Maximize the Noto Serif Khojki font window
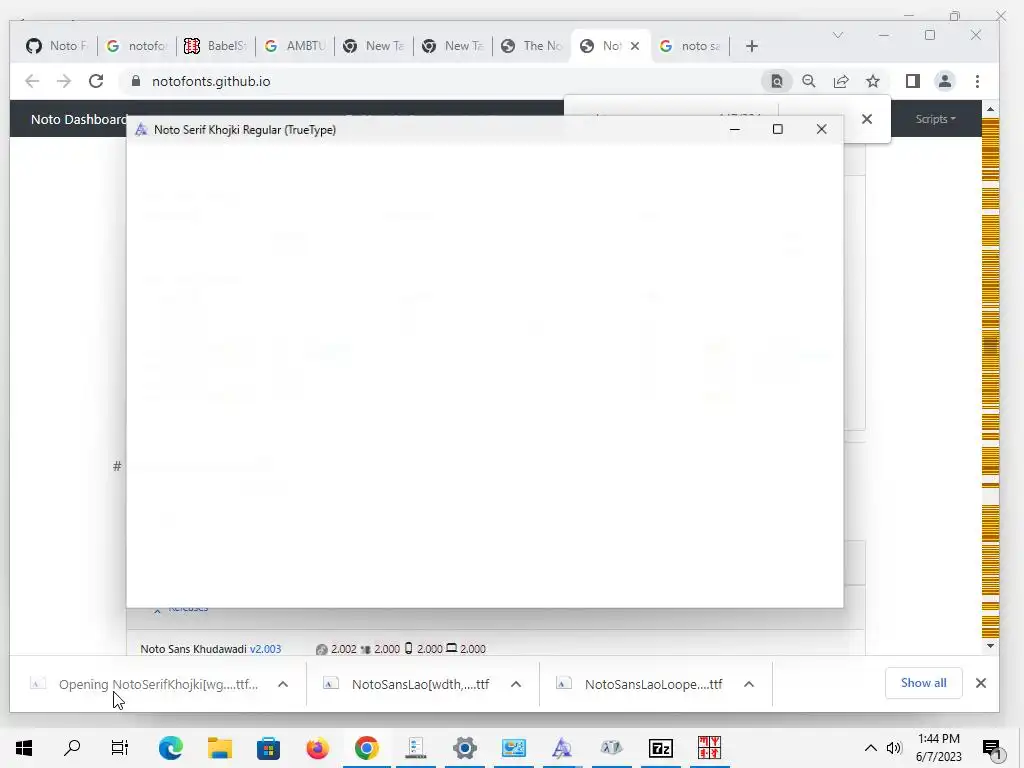 777,129
